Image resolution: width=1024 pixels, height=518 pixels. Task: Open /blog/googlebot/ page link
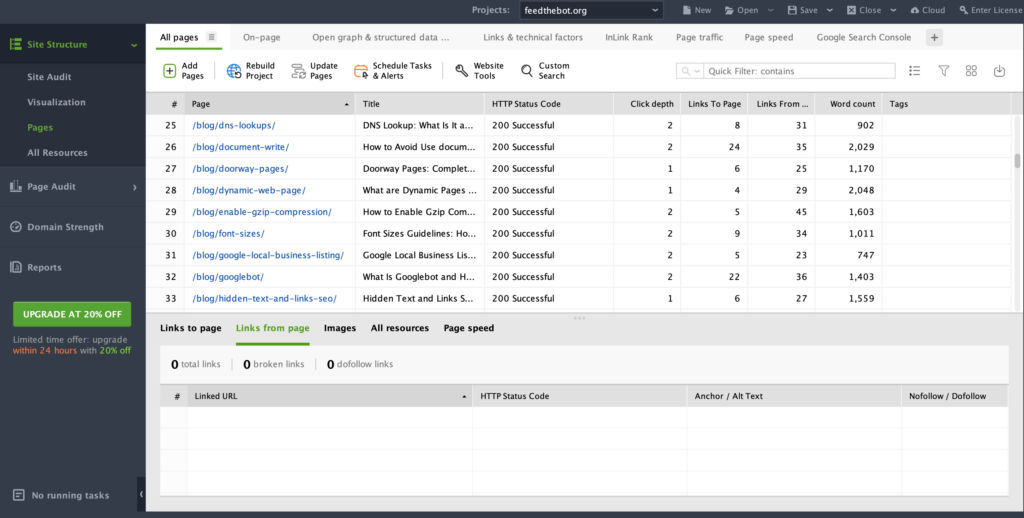228,277
